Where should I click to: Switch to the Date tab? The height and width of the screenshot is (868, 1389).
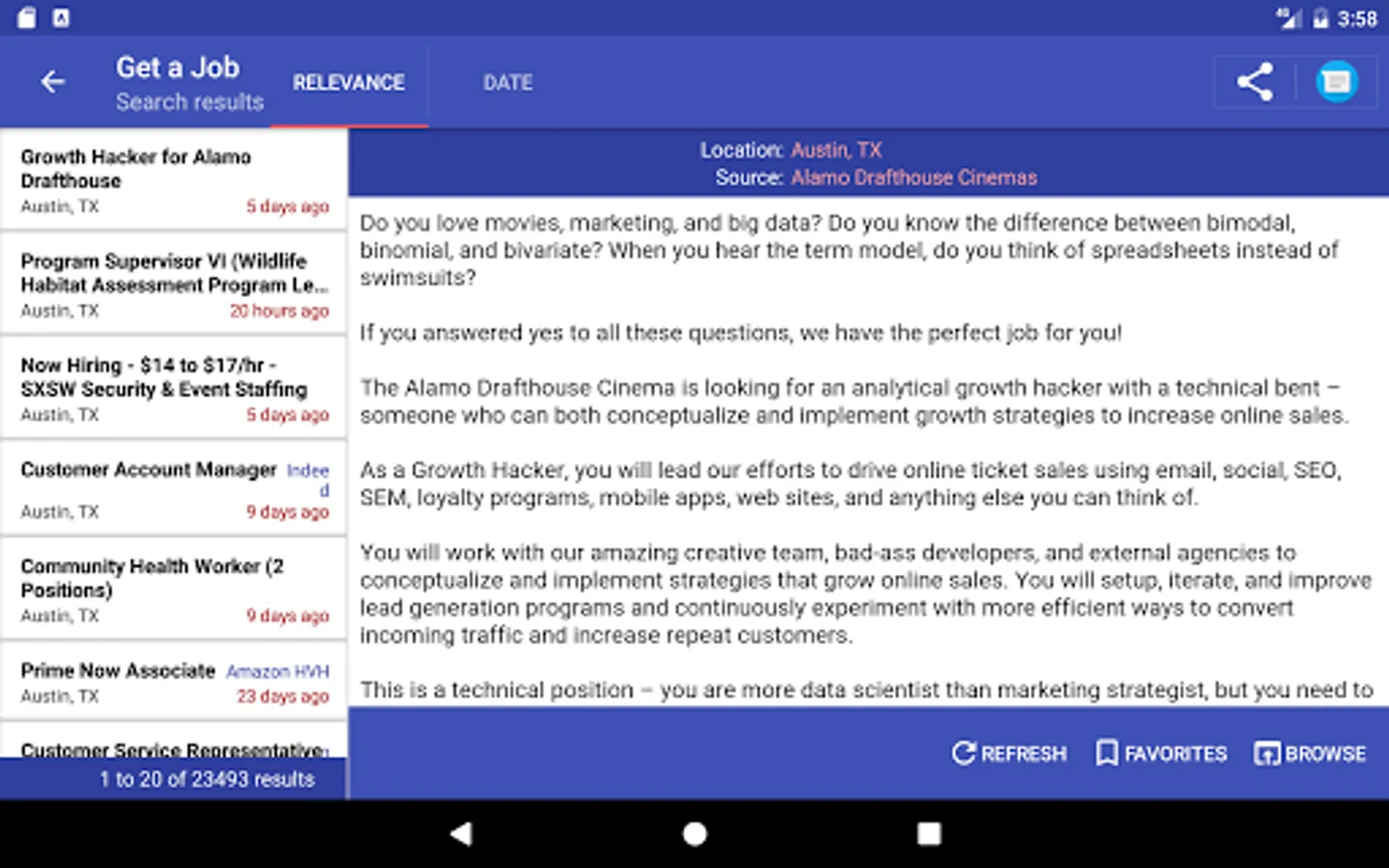tap(507, 83)
